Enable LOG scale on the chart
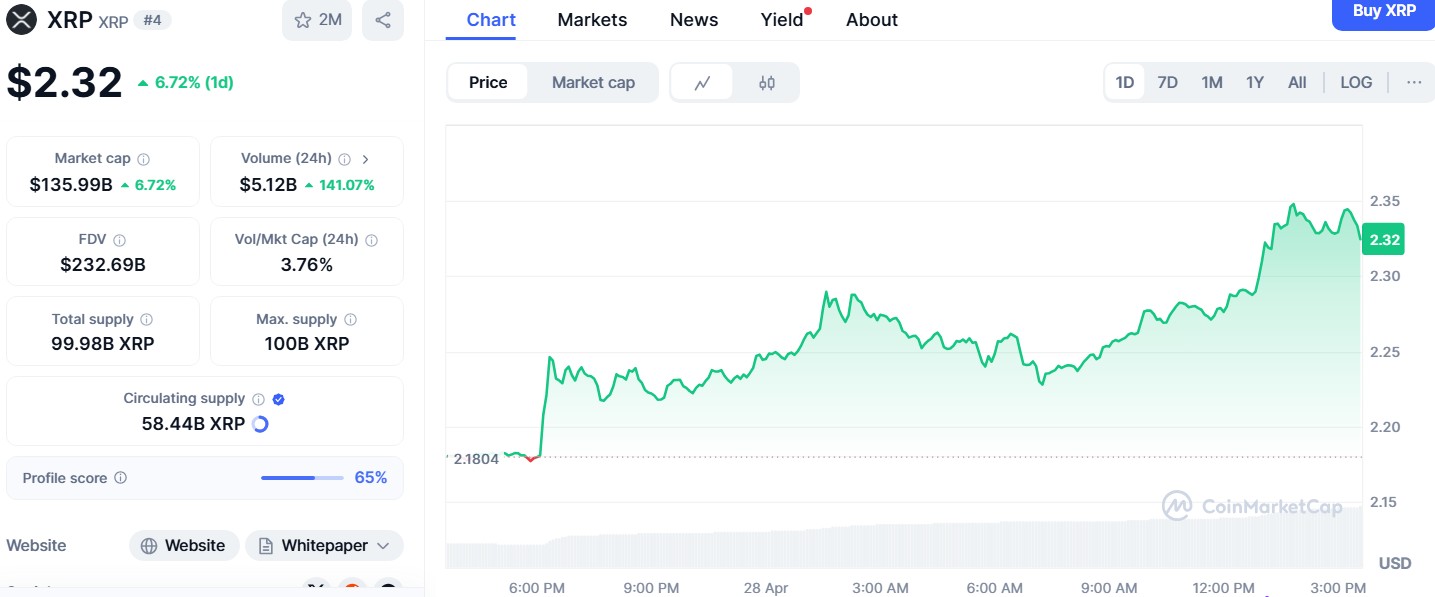This screenshot has width=1435, height=597. point(1356,83)
